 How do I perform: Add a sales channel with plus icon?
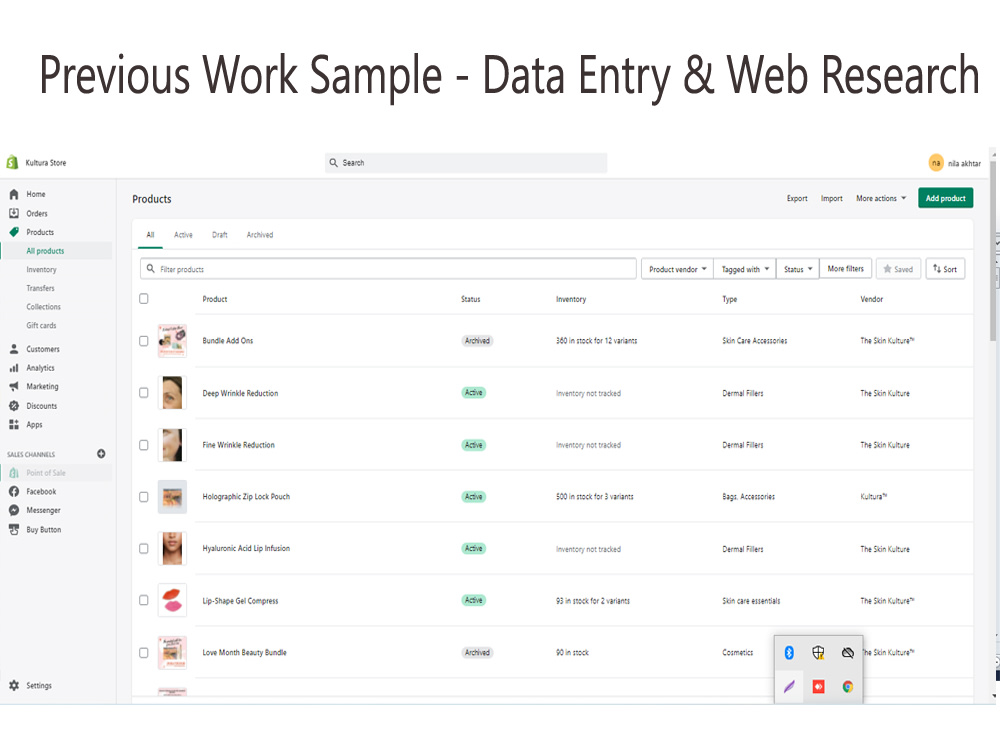101,454
